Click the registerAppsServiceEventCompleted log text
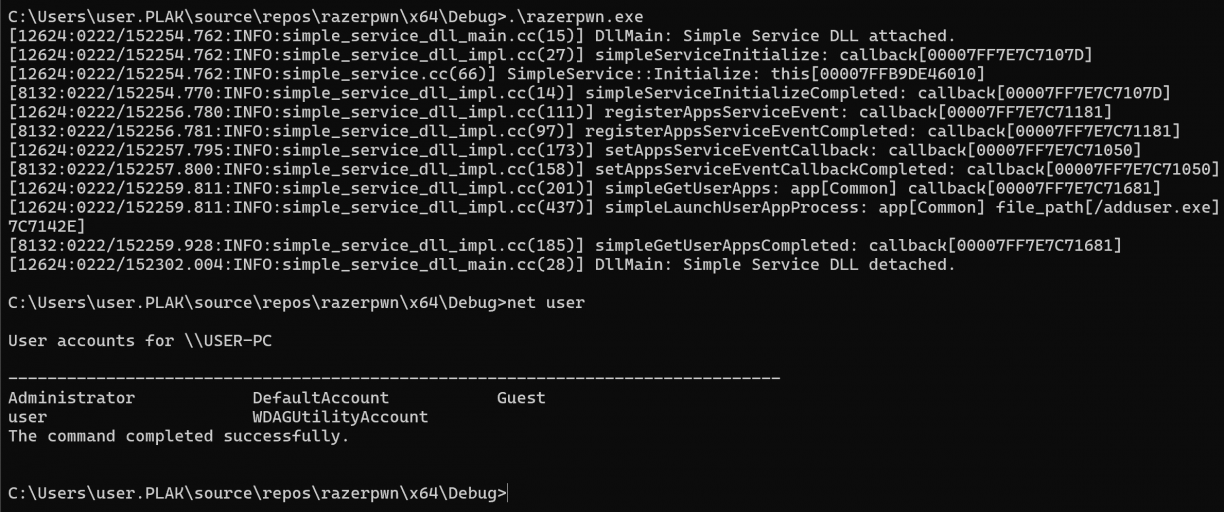The height and width of the screenshot is (512, 1224). coord(751,131)
